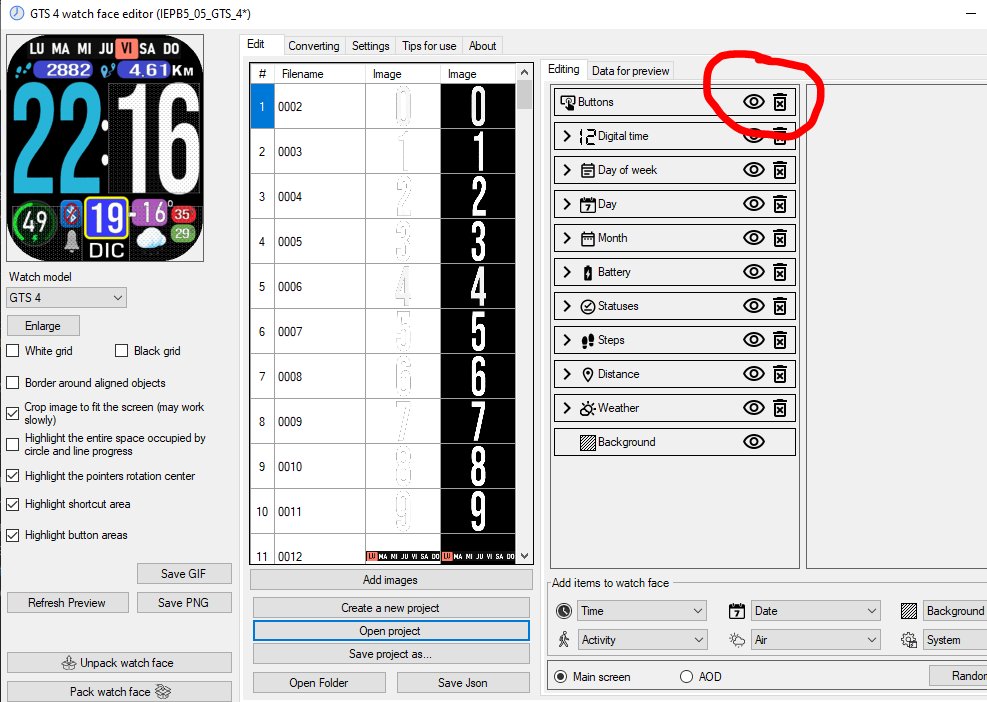The image size is (987, 702).
Task: Delete the Steps element
Action: pos(779,340)
